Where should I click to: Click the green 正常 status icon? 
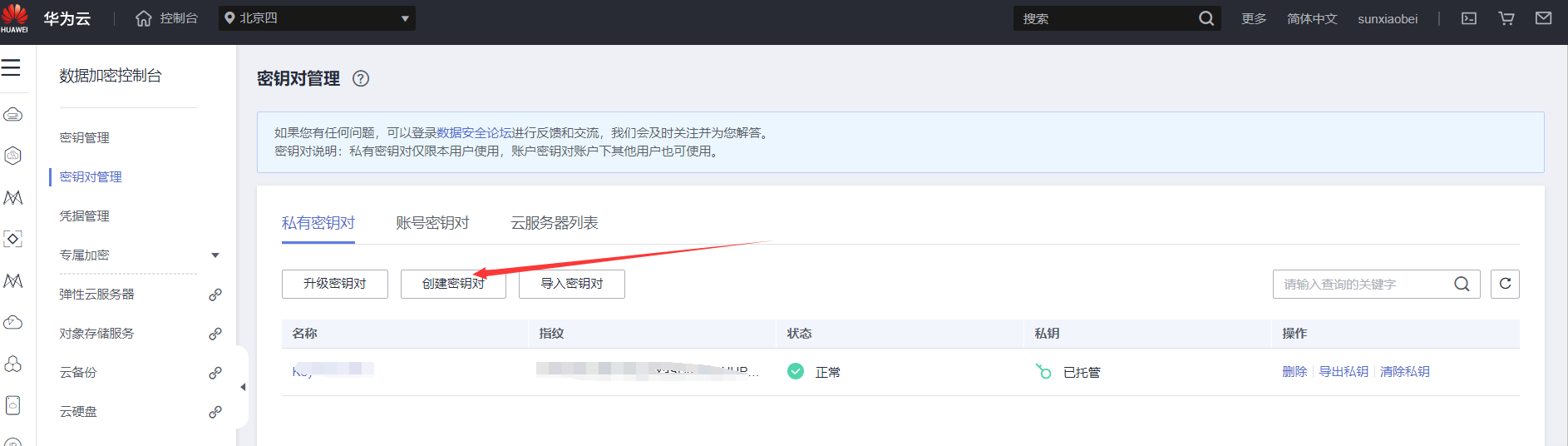coord(796,371)
